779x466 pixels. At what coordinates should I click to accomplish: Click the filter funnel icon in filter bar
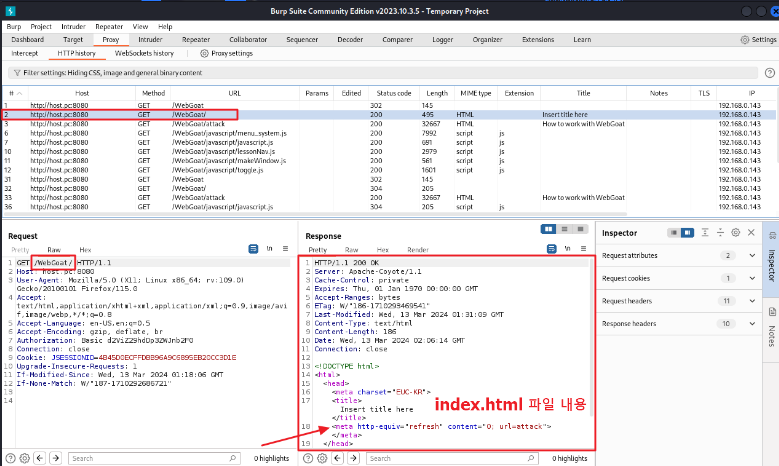(17, 73)
